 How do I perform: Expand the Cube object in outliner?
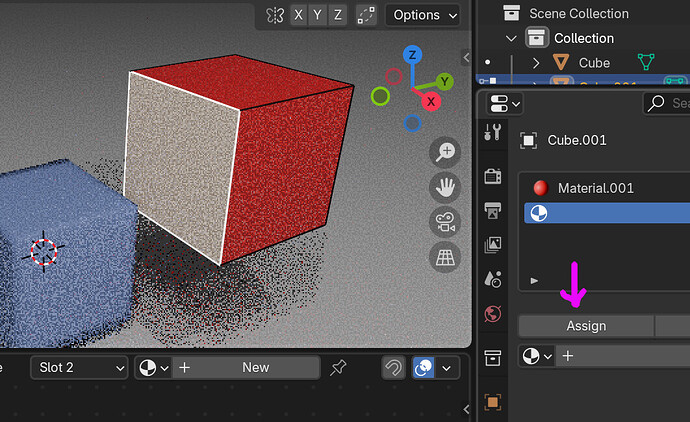(536, 63)
